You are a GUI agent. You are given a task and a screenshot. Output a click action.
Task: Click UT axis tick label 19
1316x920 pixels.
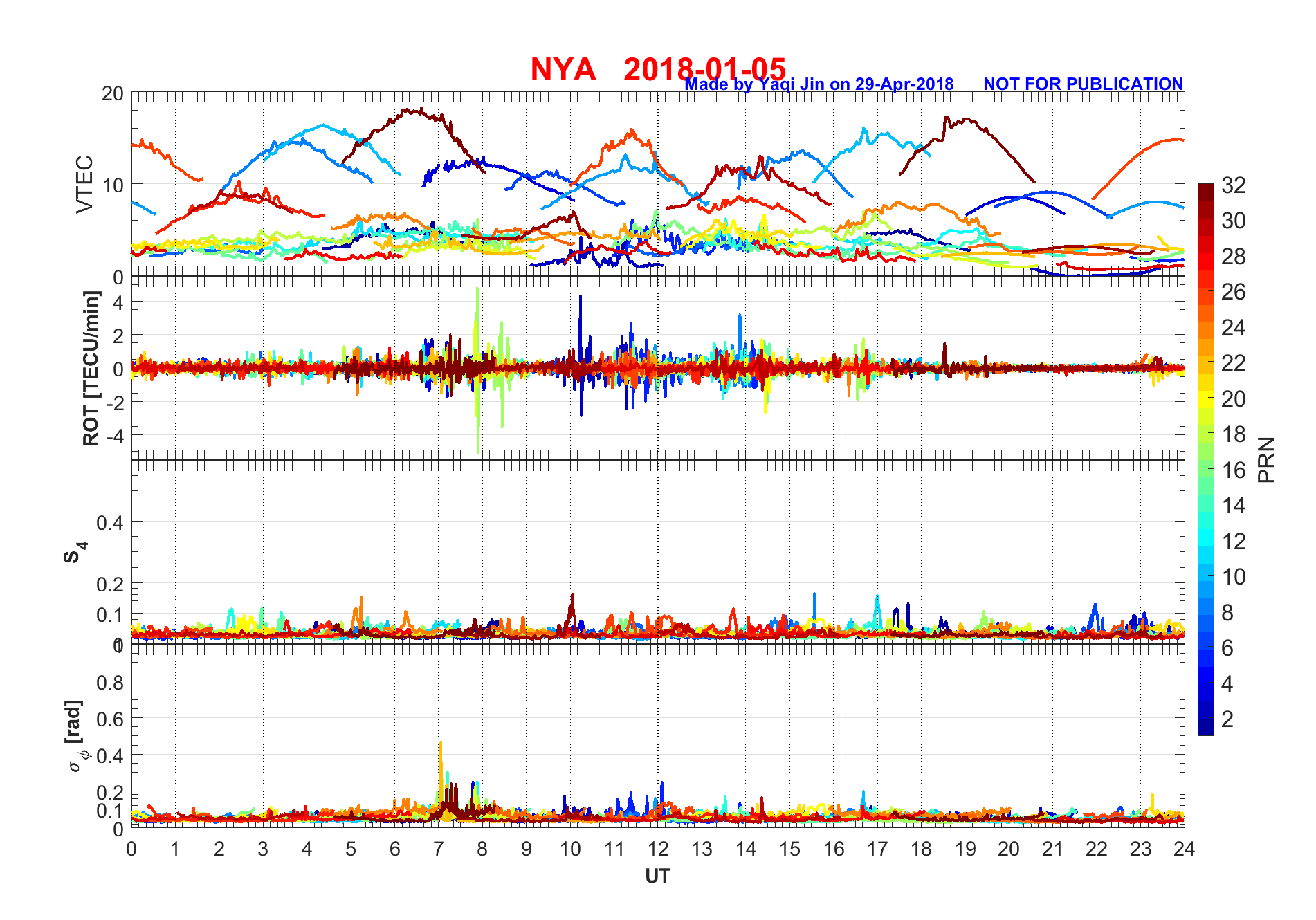click(965, 849)
